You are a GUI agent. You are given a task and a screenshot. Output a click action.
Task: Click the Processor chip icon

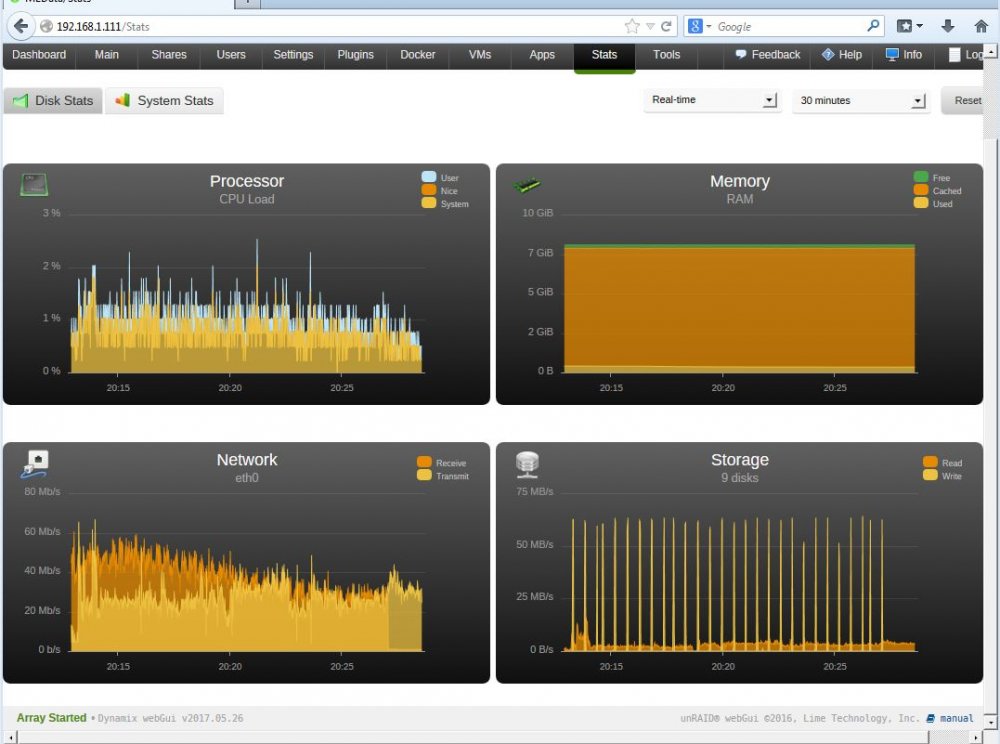34,185
